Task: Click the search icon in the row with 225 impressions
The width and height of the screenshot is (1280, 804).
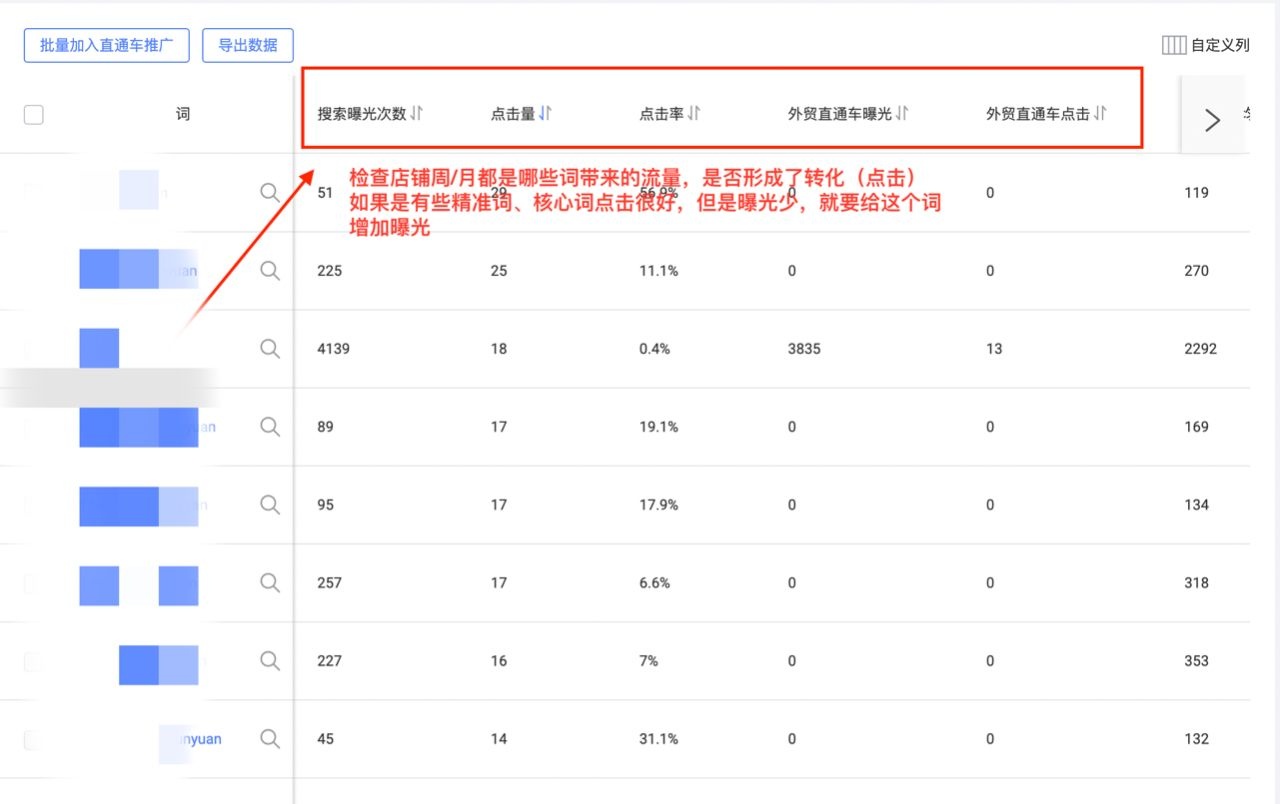Action: point(270,271)
